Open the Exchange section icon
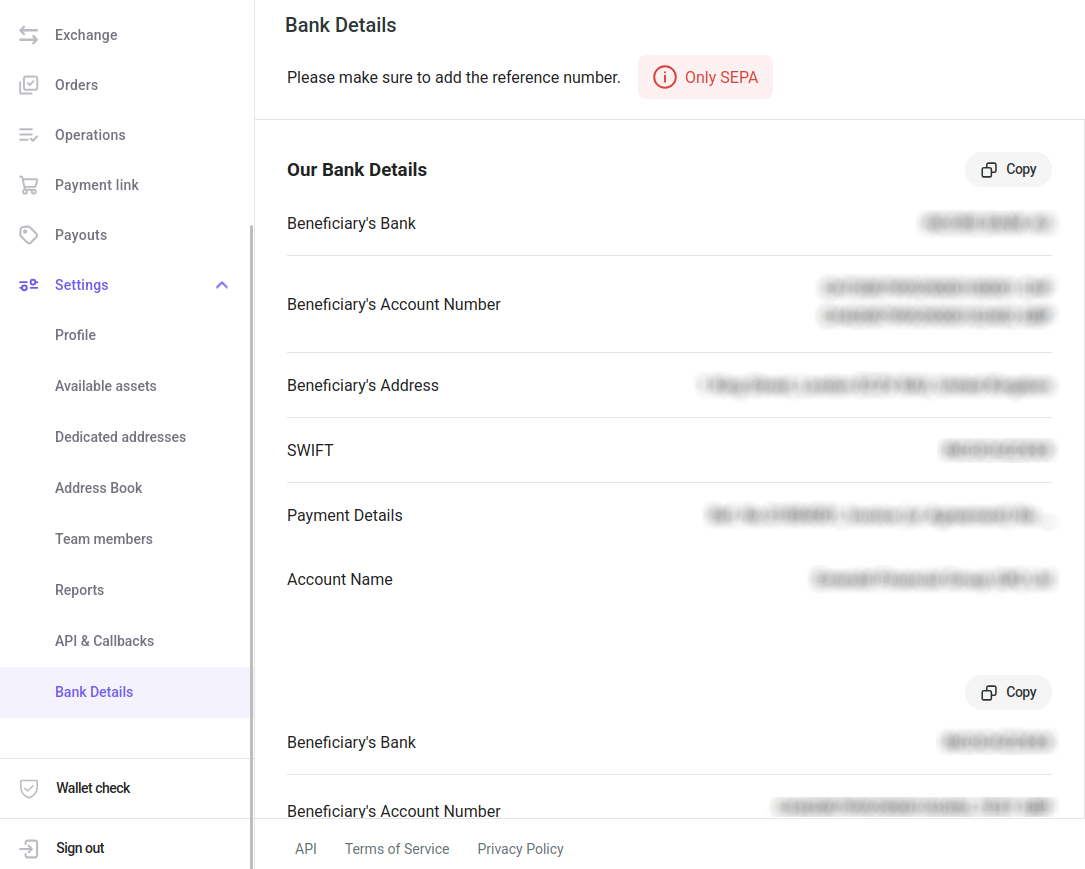The image size is (1085, 869). [x=29, y=34]
